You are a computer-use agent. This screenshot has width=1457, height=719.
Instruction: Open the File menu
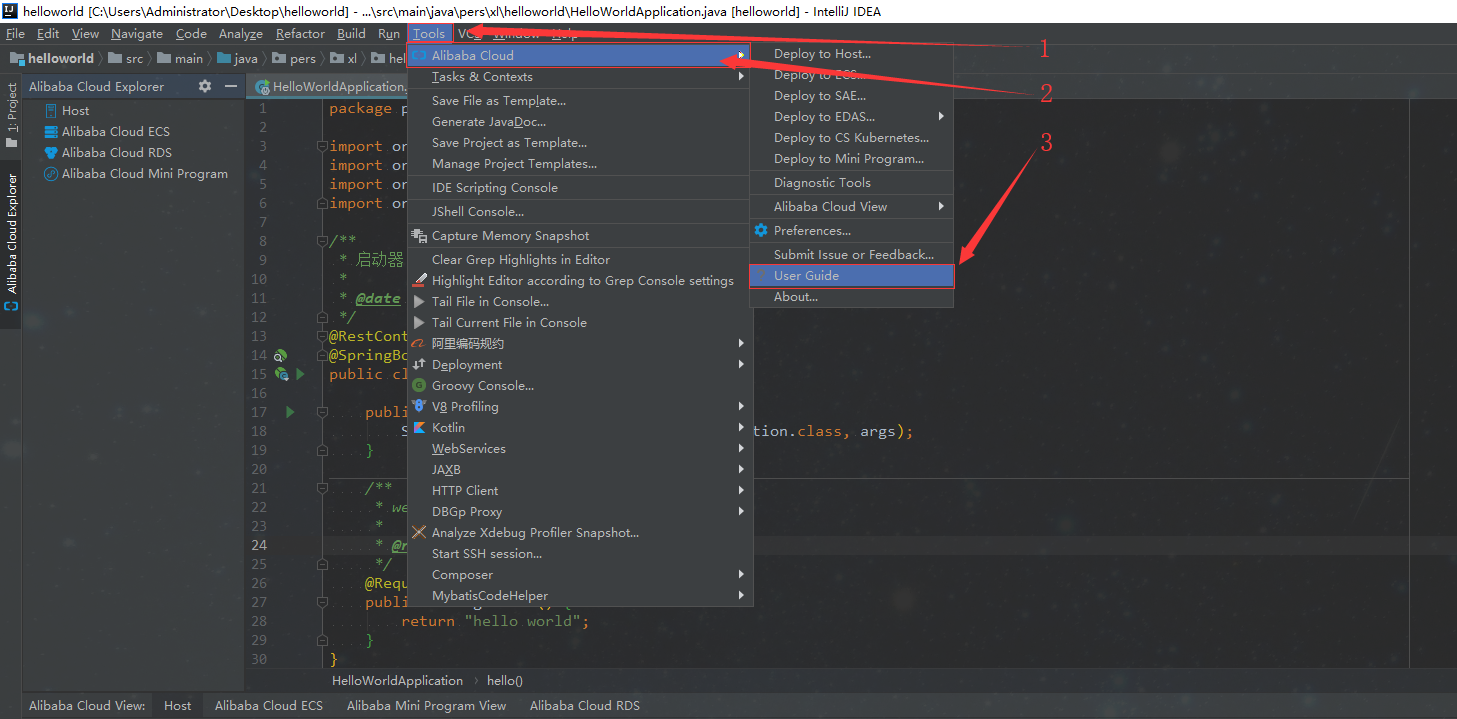pyautogui.click(x=15, y=33)
